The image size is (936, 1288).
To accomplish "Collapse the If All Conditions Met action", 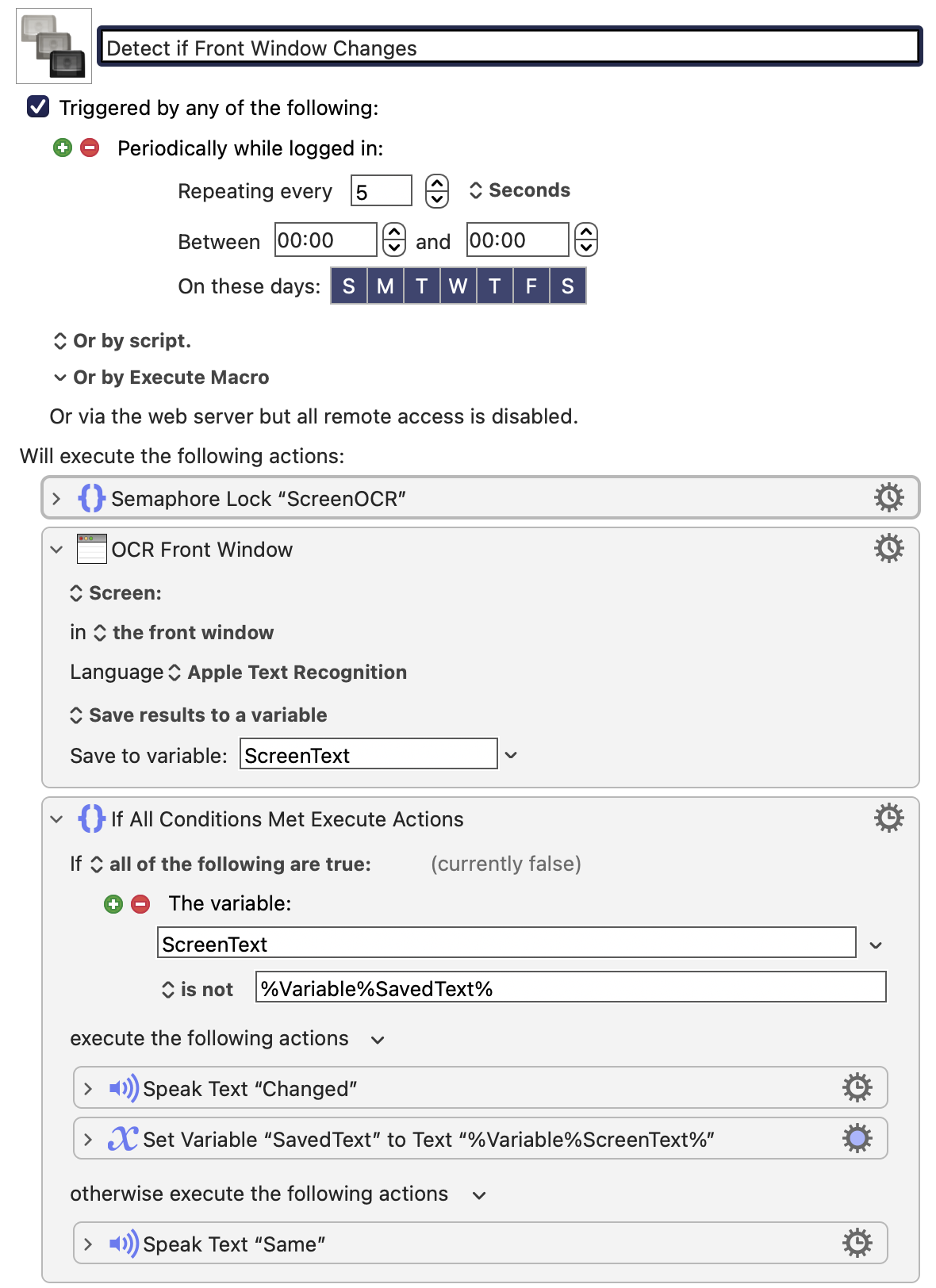I will point(56,818).
